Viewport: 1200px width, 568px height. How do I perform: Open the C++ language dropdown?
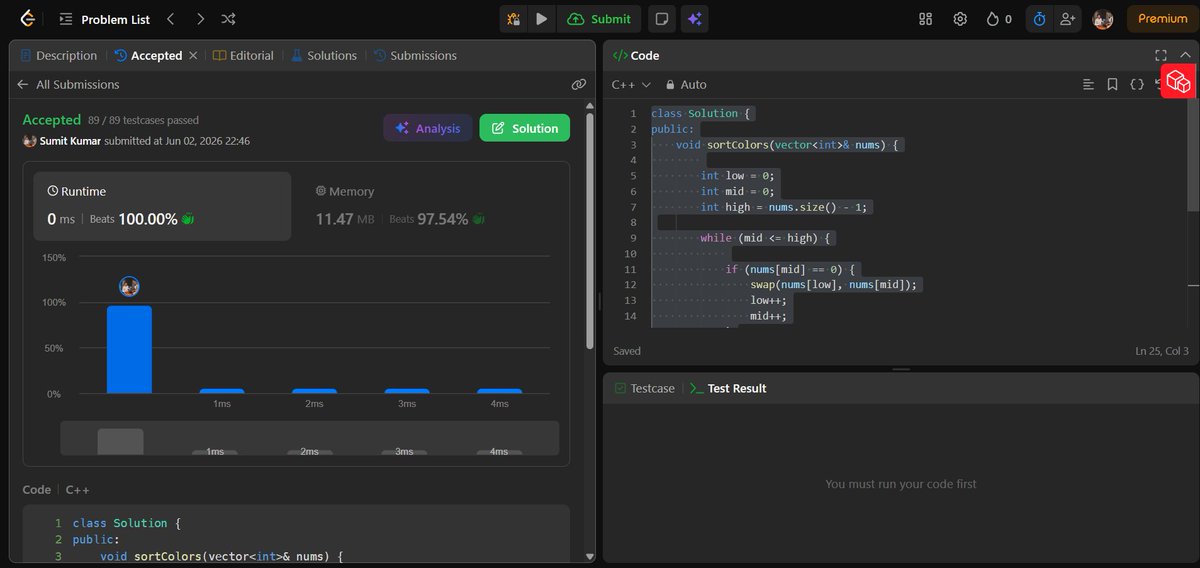pyautogui.click(x=631, y=85)
